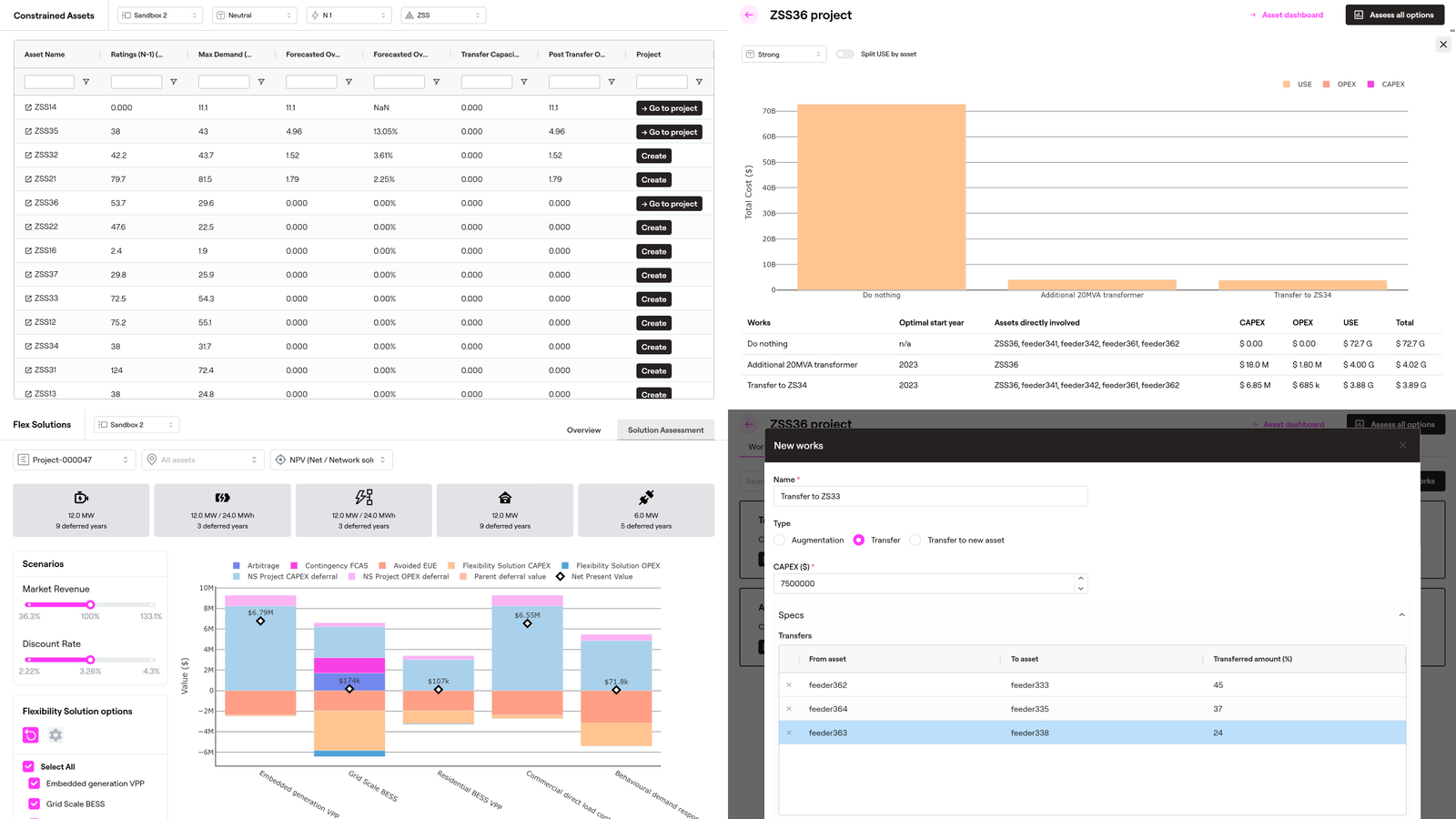The image size is (1456, 819).
Task: Click filter icon under Asset Name column
Action: tap(86, 82)
